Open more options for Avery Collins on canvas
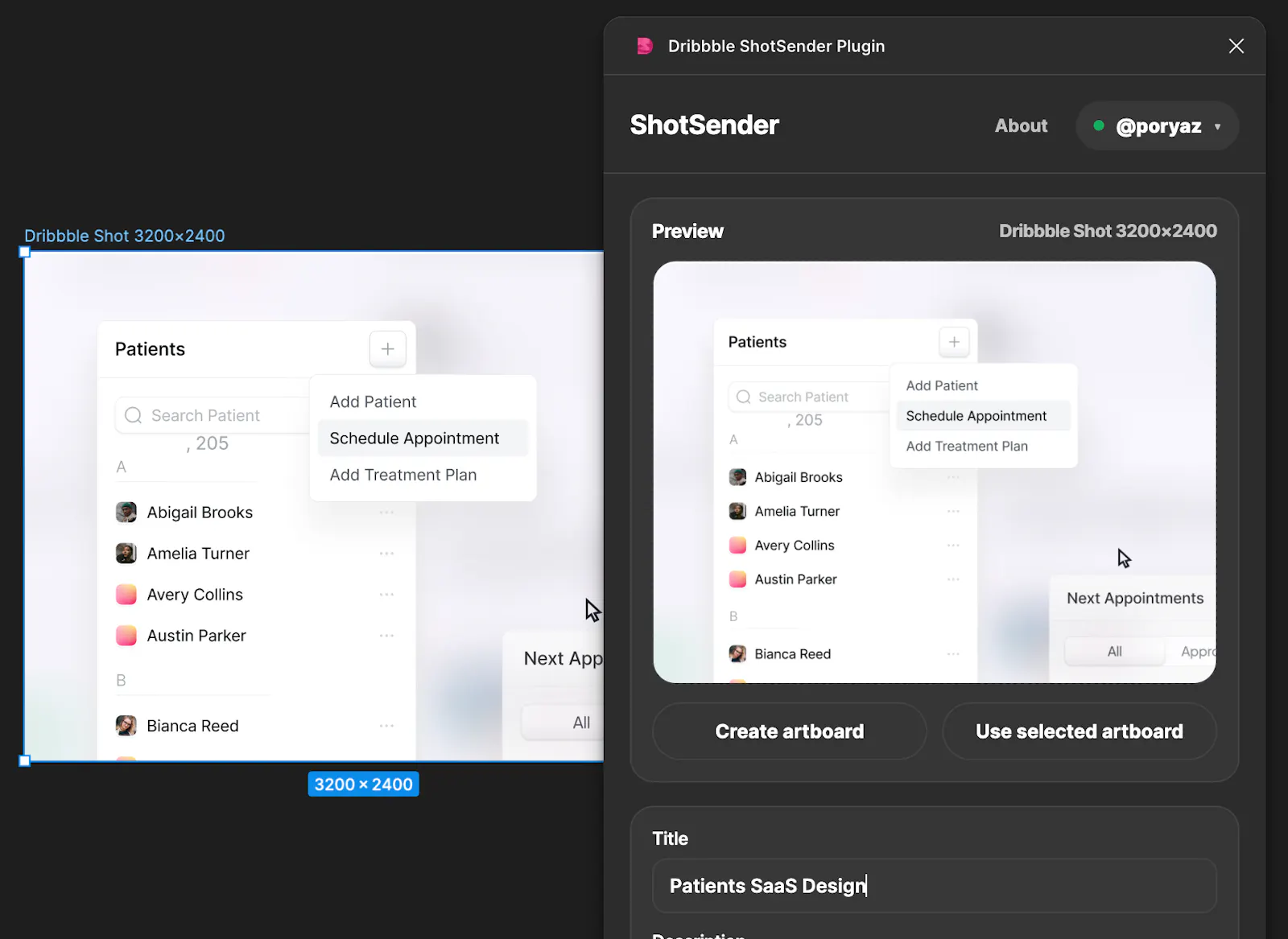The width and height of the screenshot is (1288, 939). (x=386, y=595)
